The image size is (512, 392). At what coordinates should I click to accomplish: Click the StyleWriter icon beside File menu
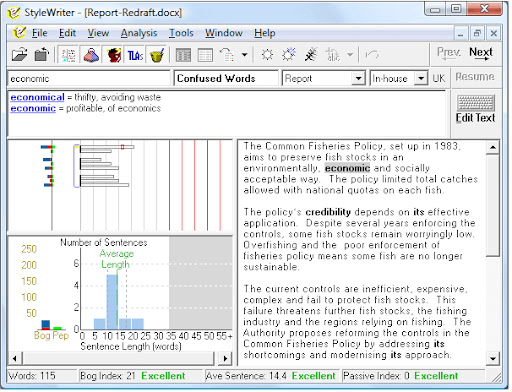pyautogui.click(x=19, y=33)
